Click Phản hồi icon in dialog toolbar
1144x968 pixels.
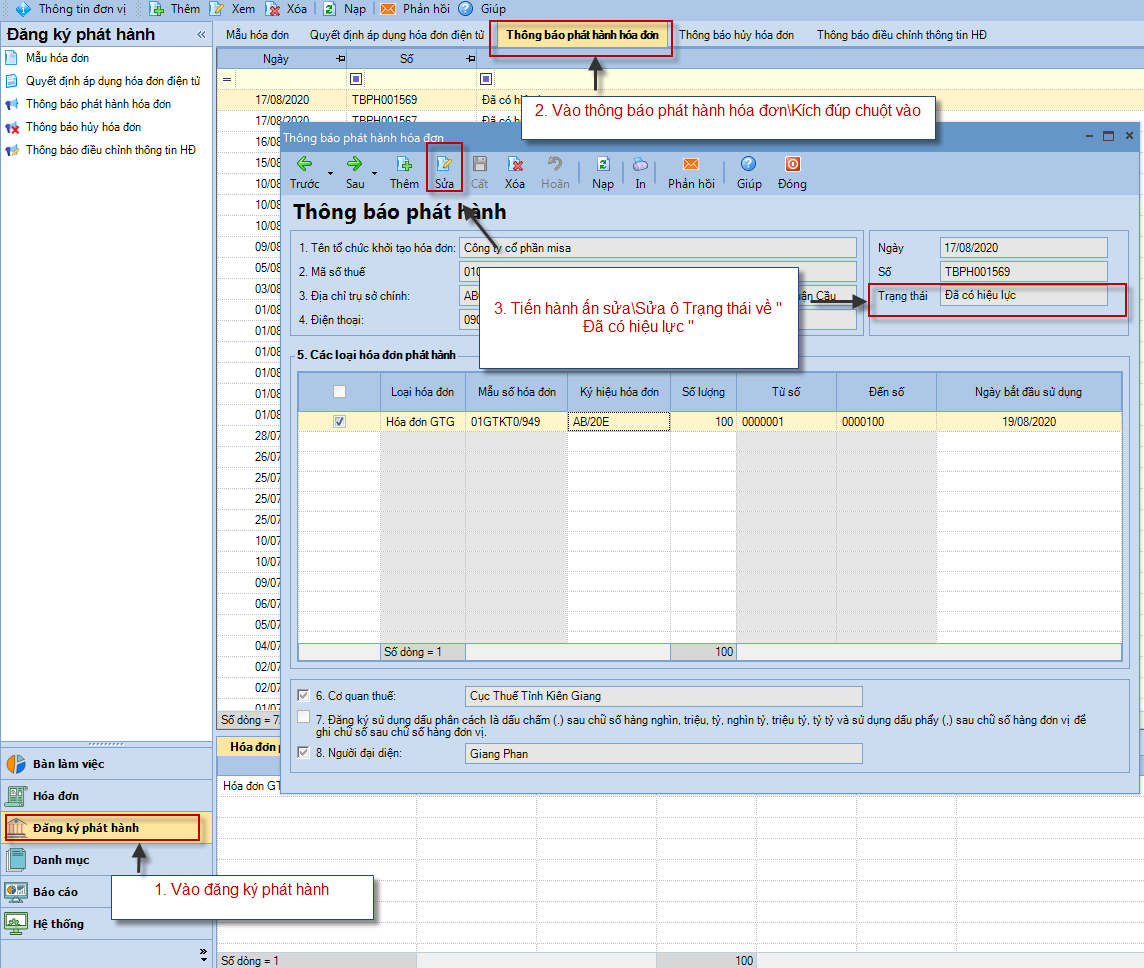pos(690,164)
